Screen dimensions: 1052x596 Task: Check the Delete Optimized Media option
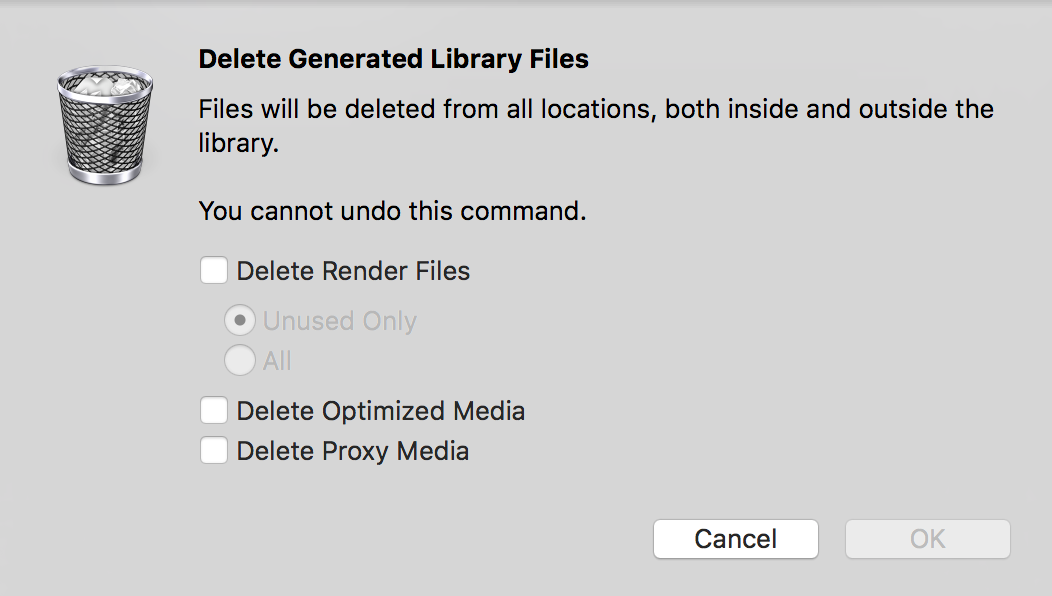pyautogui.click(x=213, y=410)
